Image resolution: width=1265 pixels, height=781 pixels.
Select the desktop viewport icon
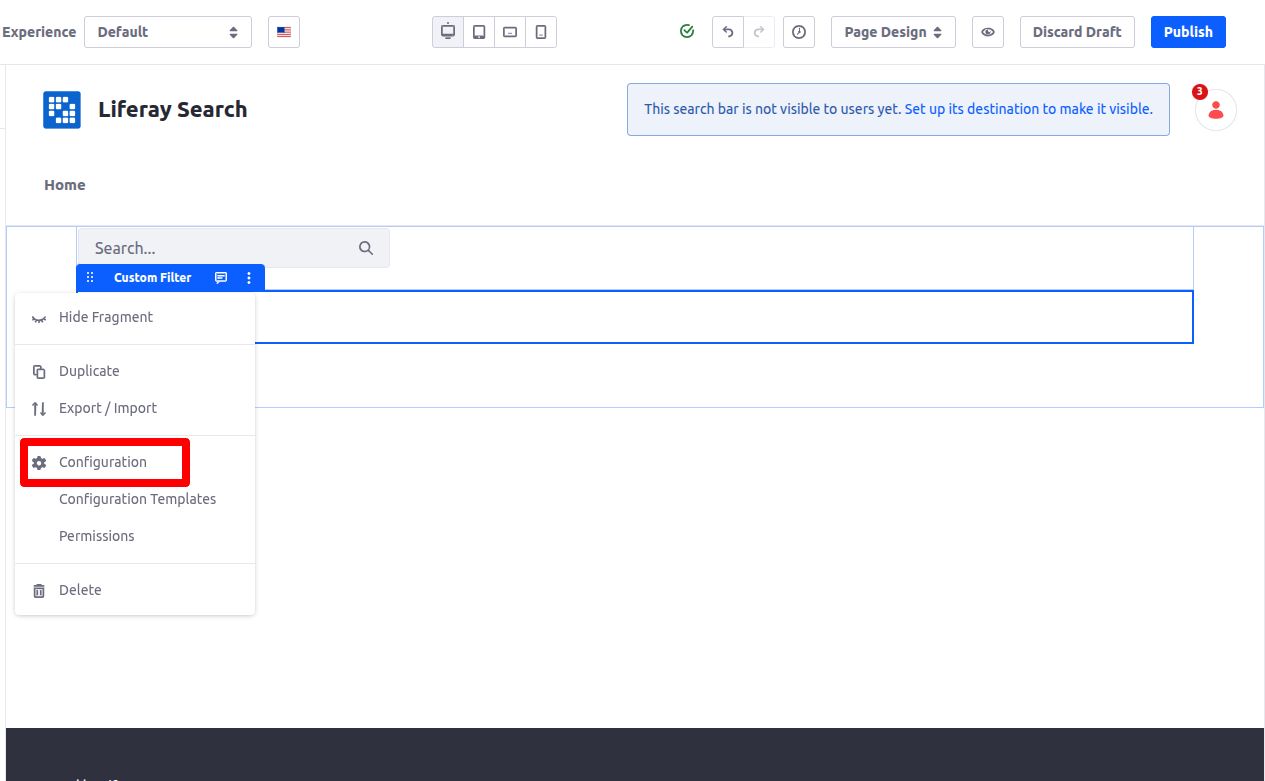coord(448,32)
